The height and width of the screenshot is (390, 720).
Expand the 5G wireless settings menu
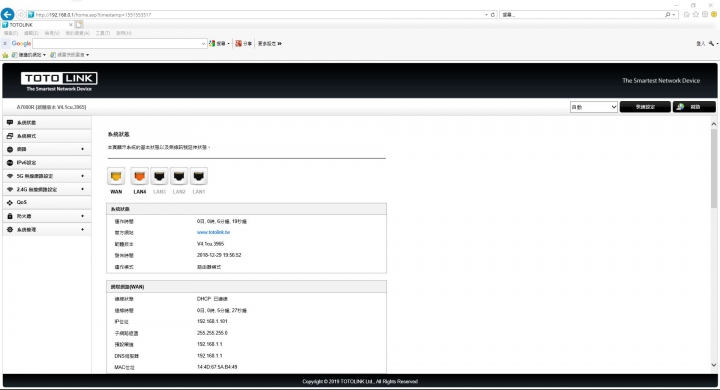pos(47,176)
